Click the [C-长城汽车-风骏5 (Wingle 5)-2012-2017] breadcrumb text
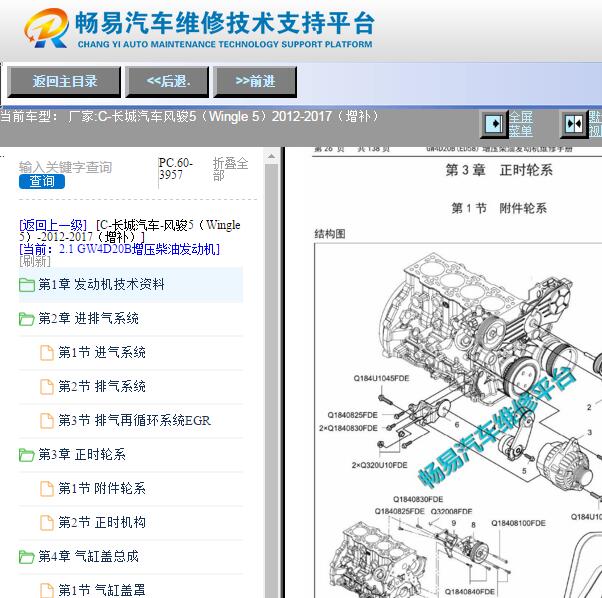The width and height of the screenshot is (602, 598). point(130,231)
